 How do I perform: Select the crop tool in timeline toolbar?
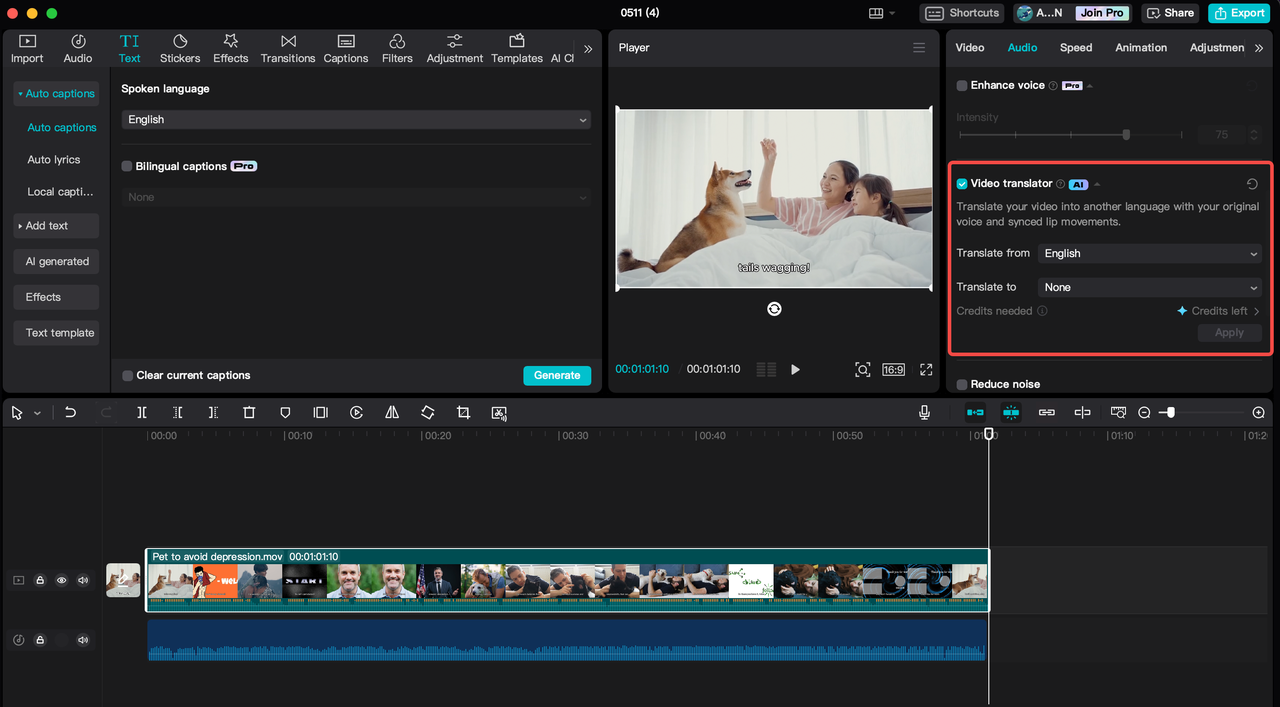point(463,412)
